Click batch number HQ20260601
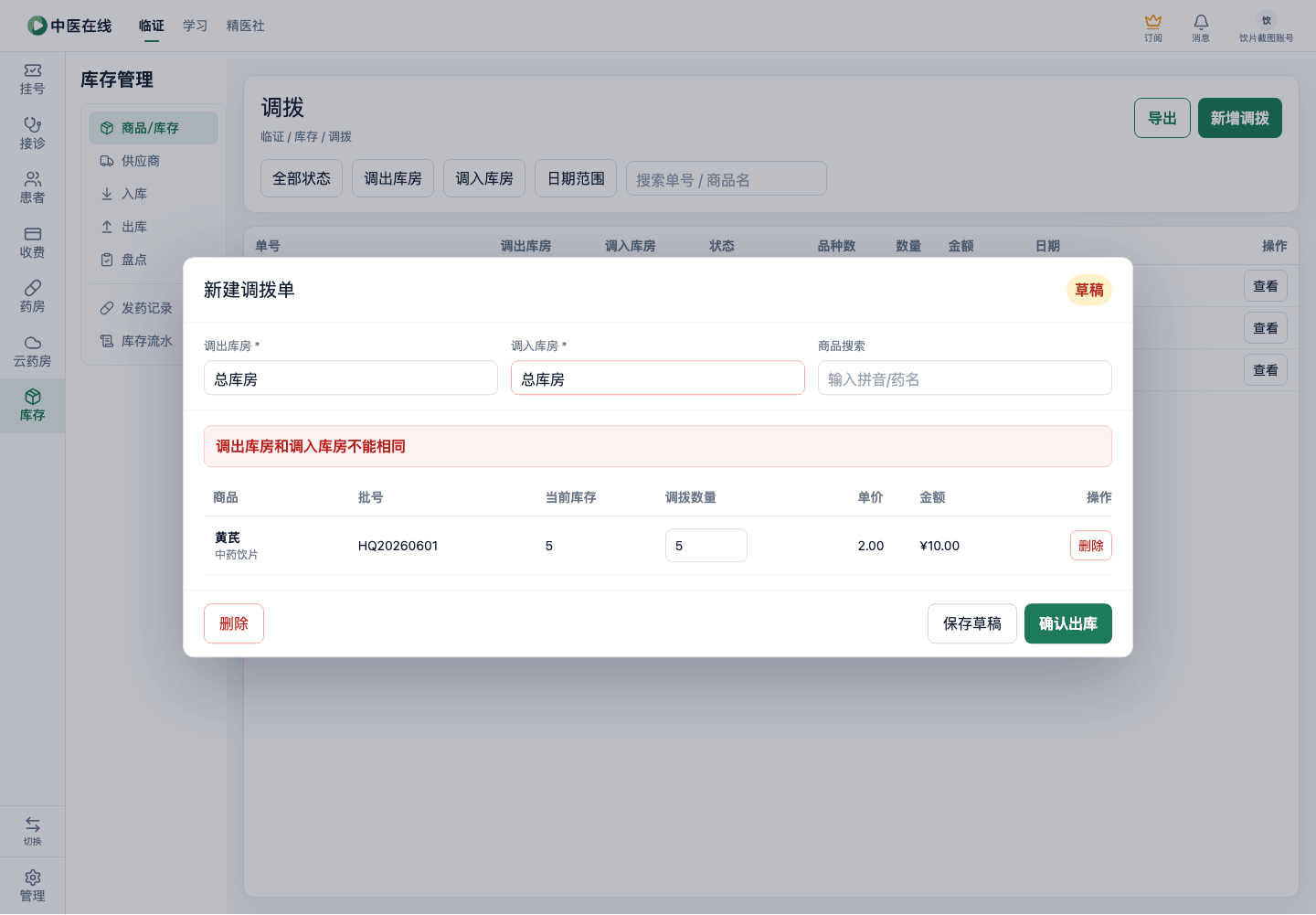Screen dimensions: 1316x915 (398, 546)
